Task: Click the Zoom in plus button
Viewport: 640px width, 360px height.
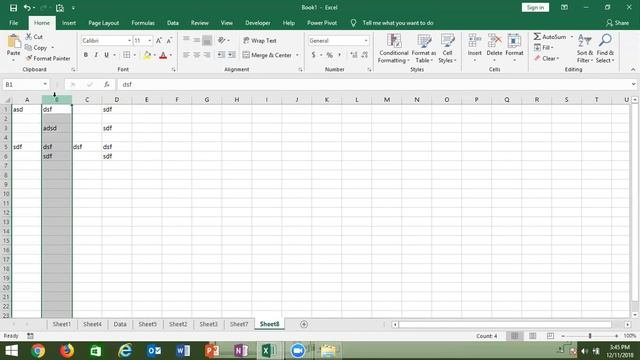Action: pyautogui.click(x=616, y=336)
